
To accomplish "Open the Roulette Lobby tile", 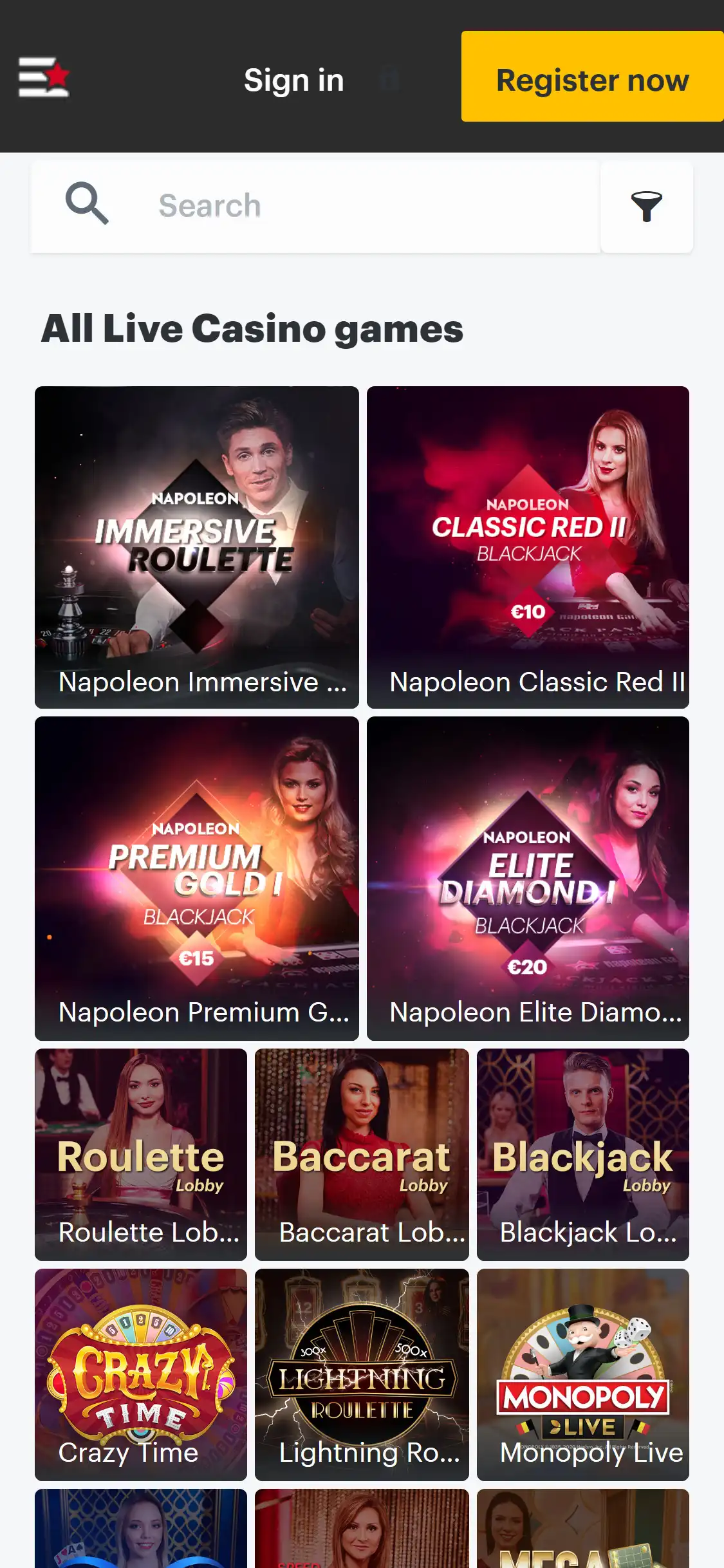I will point(141,1155).
